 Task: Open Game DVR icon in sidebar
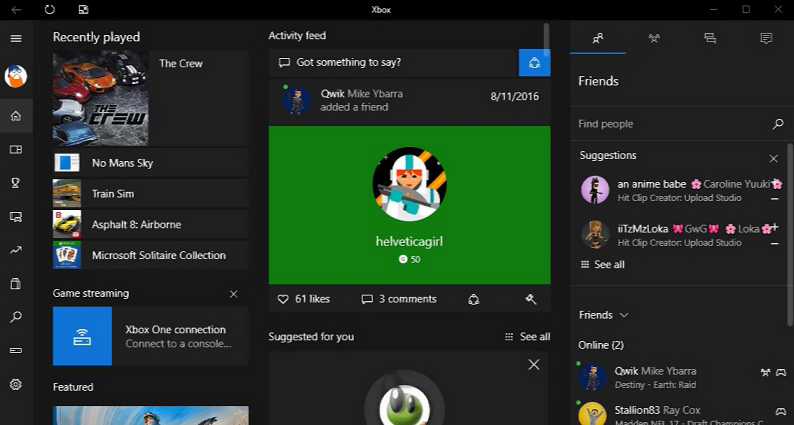tap(16, 217)
